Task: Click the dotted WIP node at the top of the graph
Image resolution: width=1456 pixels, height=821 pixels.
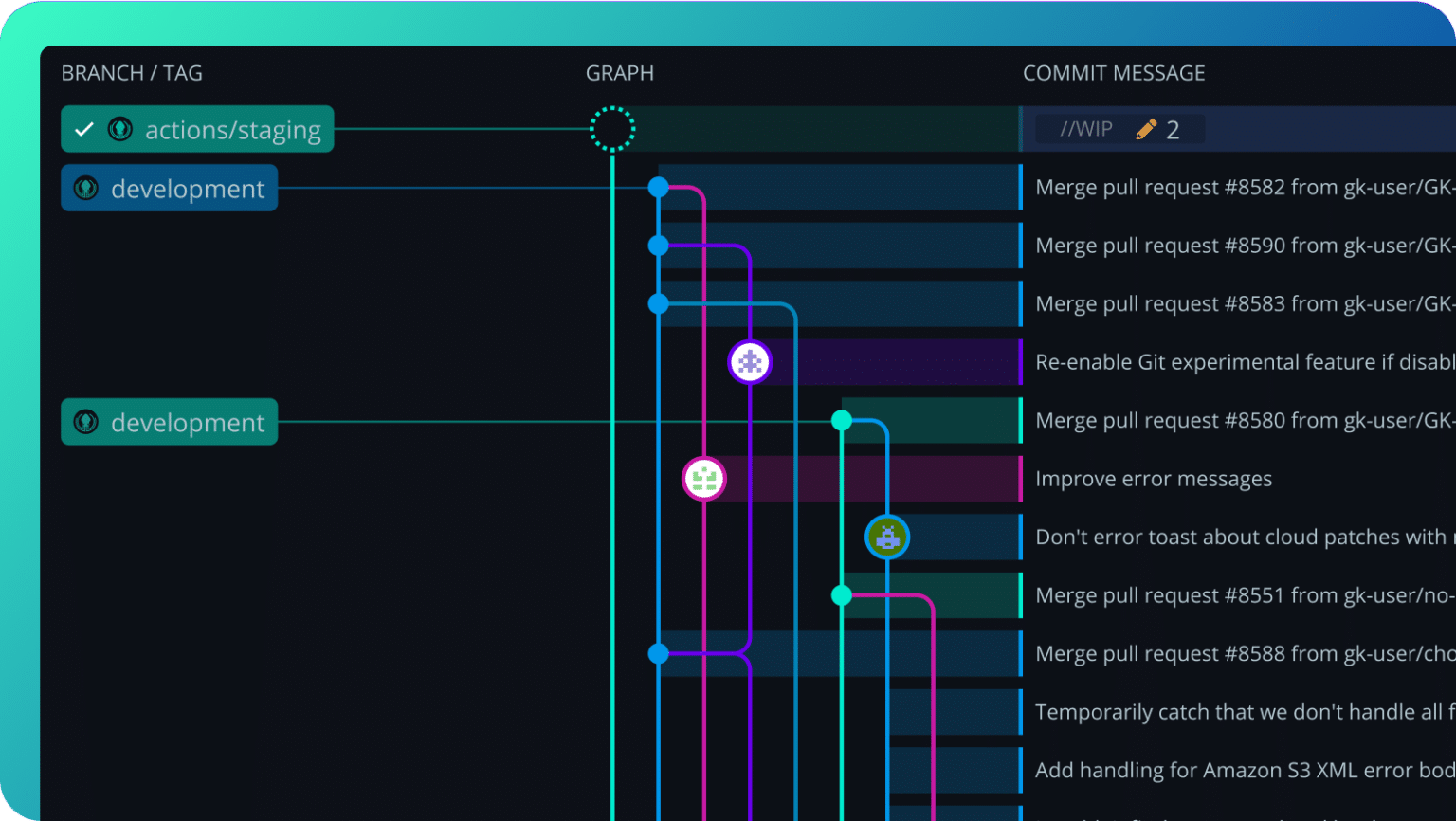Action: 611,128
